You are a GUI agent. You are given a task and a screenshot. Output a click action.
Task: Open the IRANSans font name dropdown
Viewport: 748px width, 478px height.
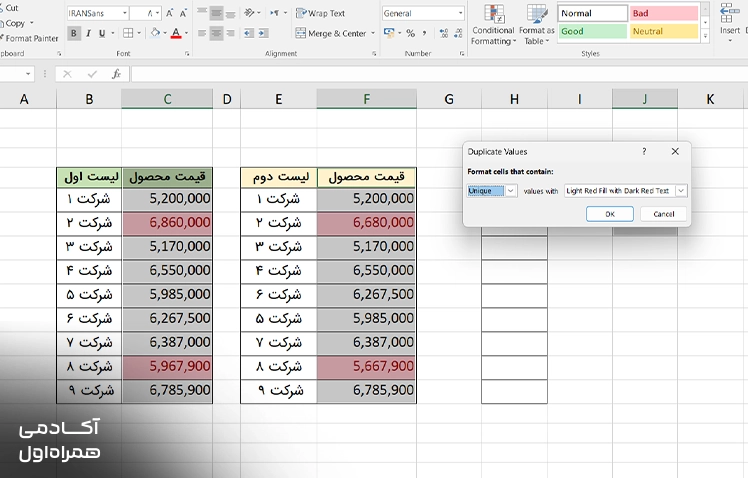pyautogui.click(x=125, y=13)
